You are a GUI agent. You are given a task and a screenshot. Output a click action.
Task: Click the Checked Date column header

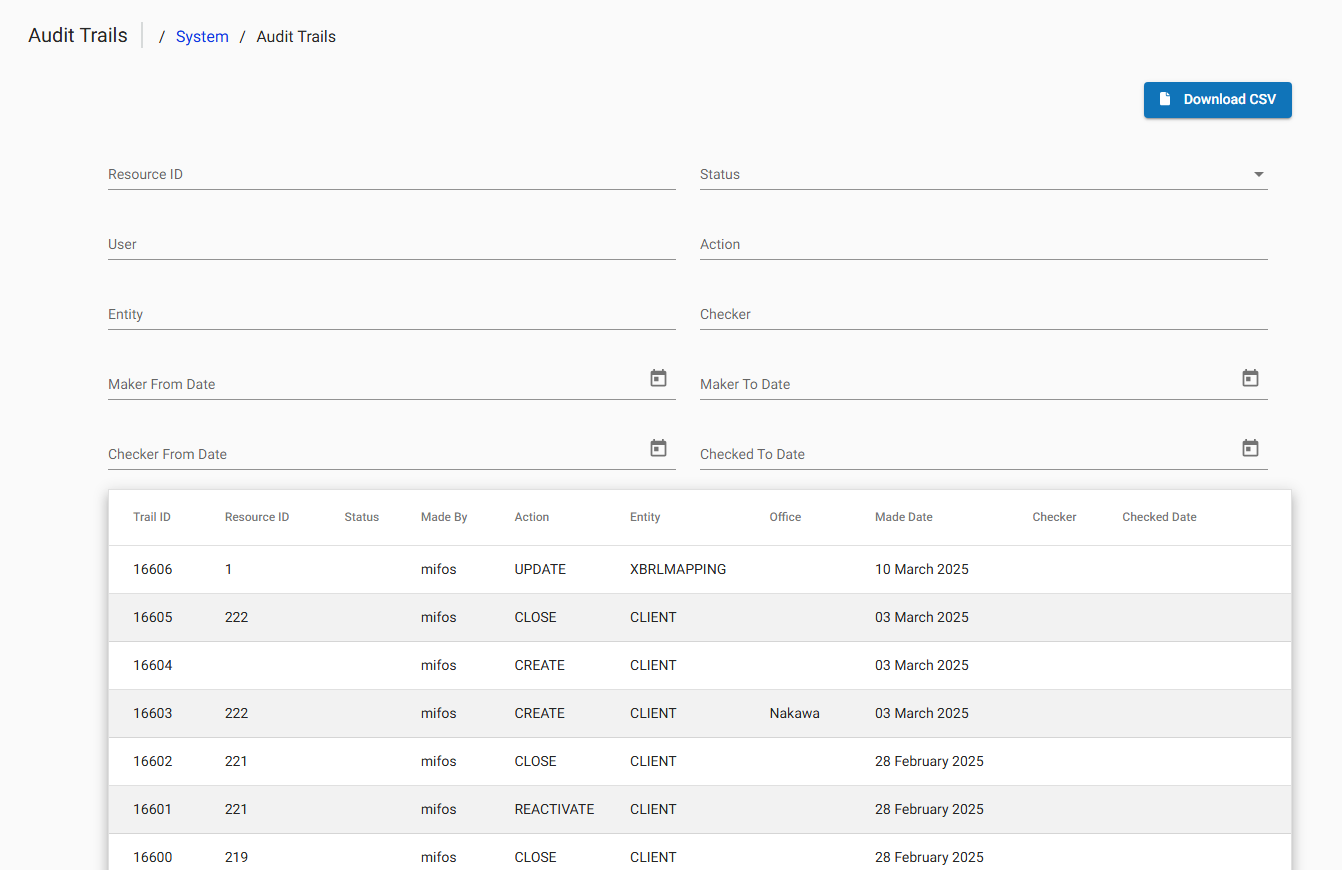pyautogui.click(x=1159, y=518)
